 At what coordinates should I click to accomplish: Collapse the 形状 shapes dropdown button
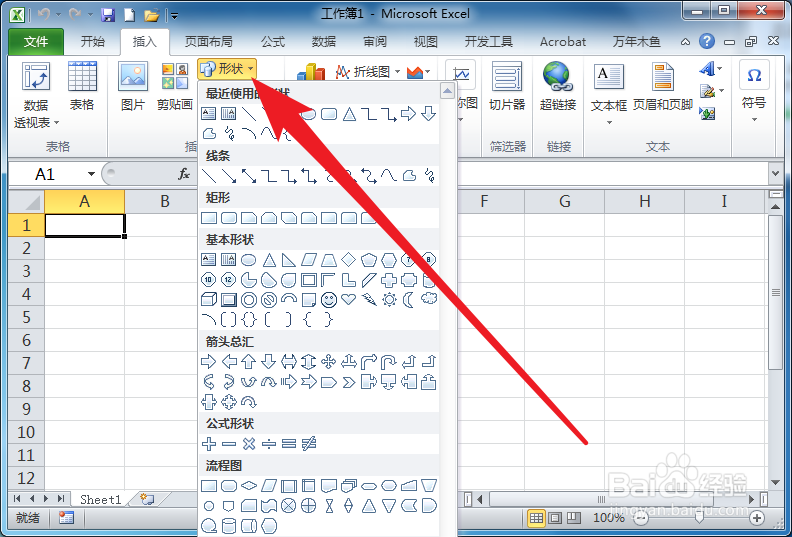[227, 69]
